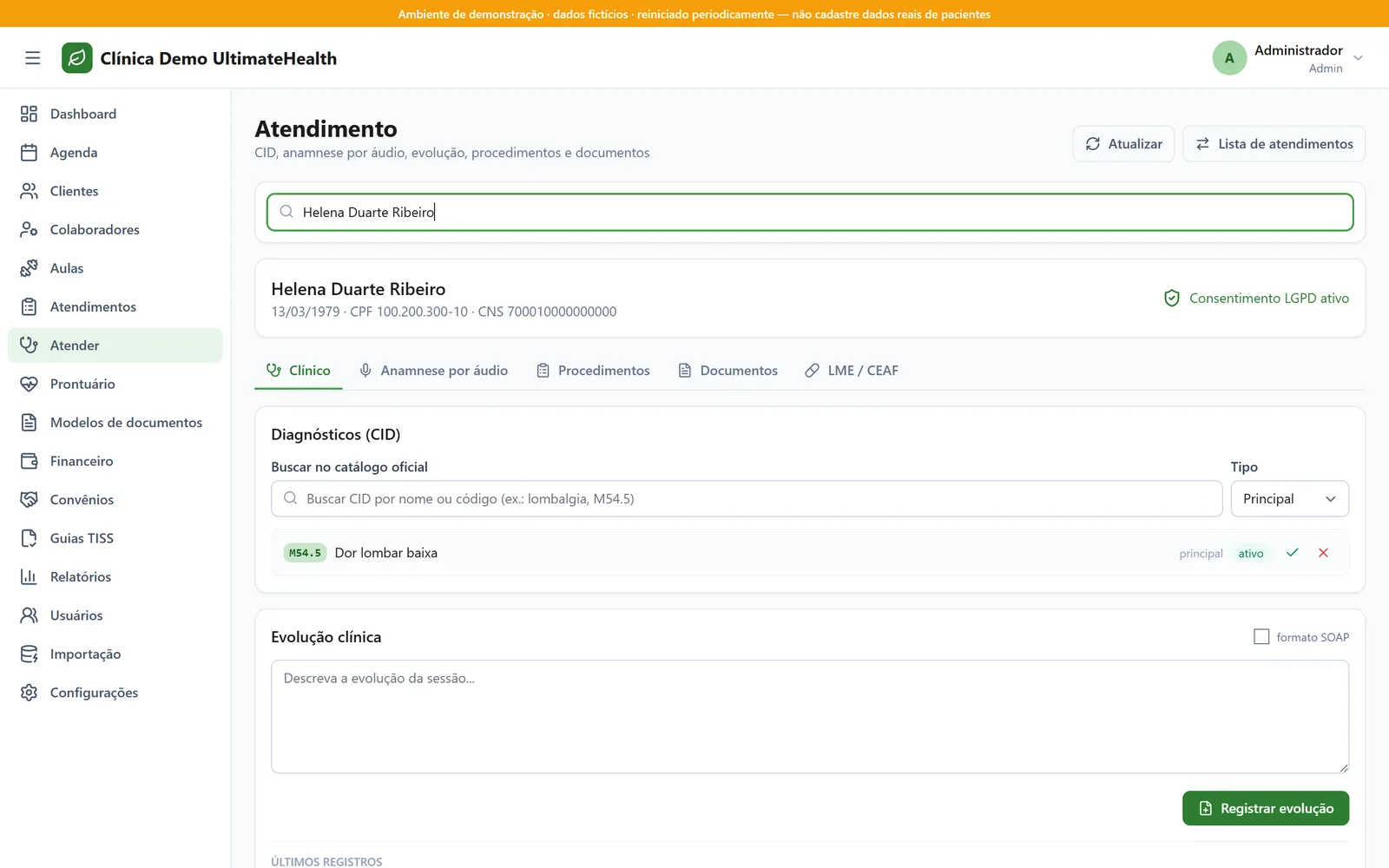The height and width of the screenshot is (868, 1389).
Task: Click the Atualizar refresh button
Action: pyautogui.click(x=1123, y=144)
